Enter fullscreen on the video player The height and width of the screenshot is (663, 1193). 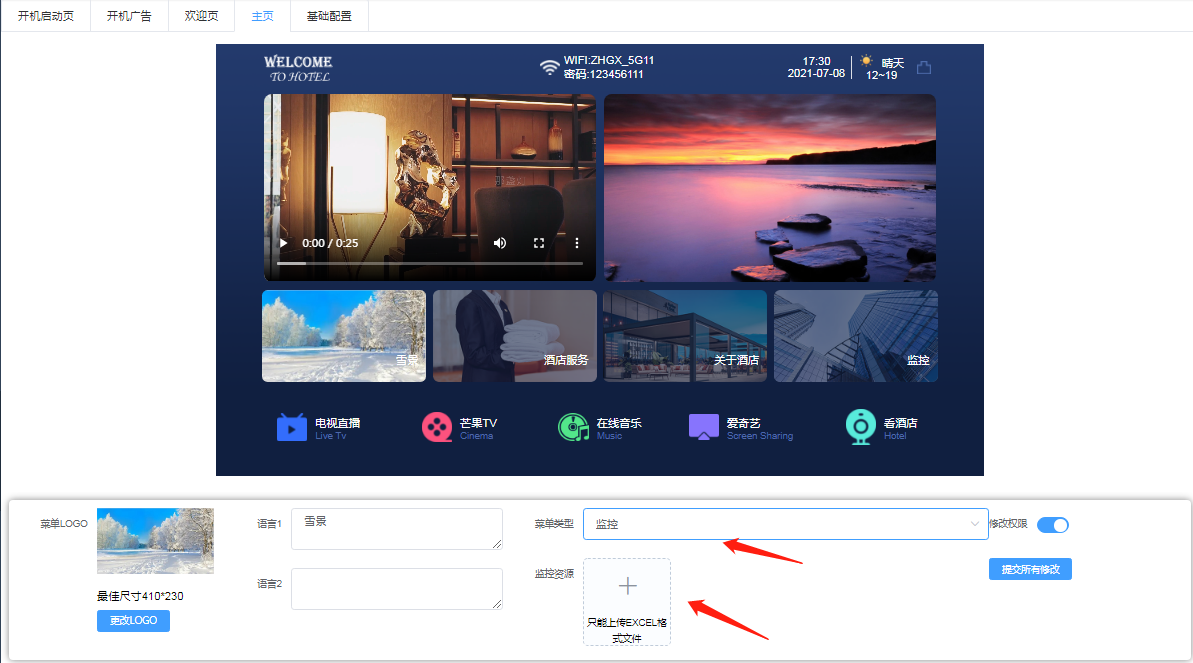coord(539,243)
